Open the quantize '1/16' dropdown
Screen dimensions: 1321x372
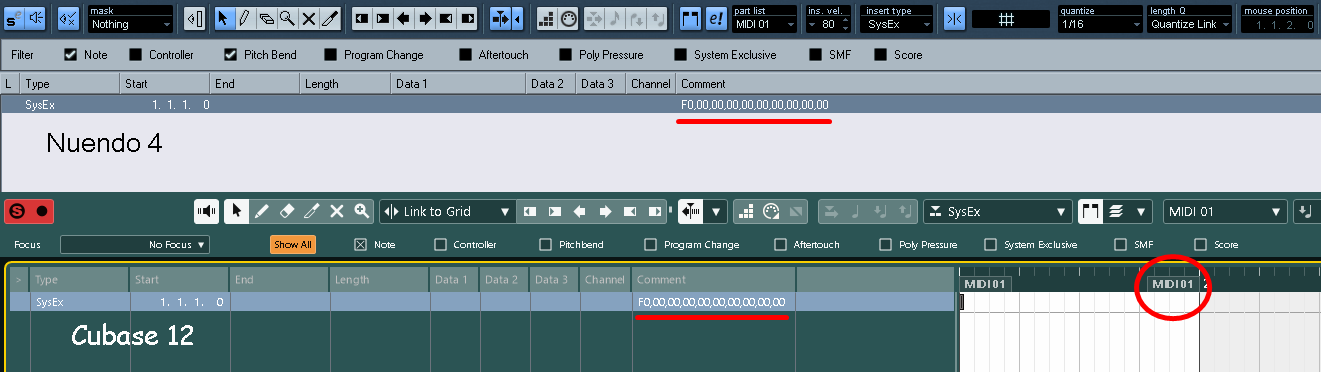click(x=1100, y=23)
